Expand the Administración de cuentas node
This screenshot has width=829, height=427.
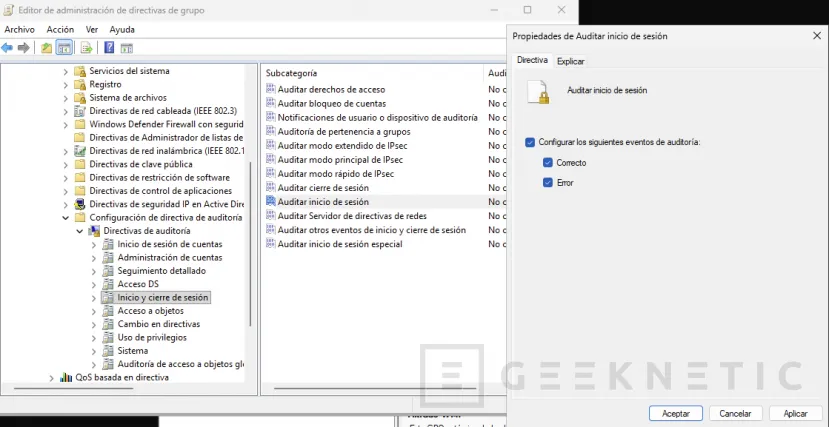point(94,257)
